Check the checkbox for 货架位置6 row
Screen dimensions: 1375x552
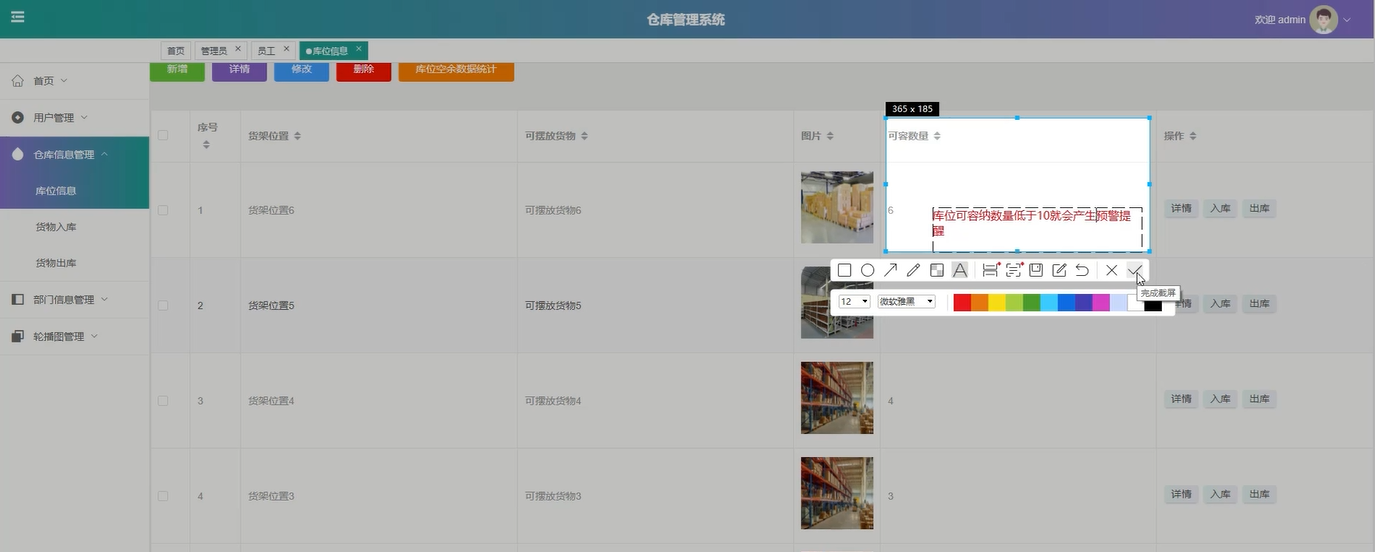[163, 210]
